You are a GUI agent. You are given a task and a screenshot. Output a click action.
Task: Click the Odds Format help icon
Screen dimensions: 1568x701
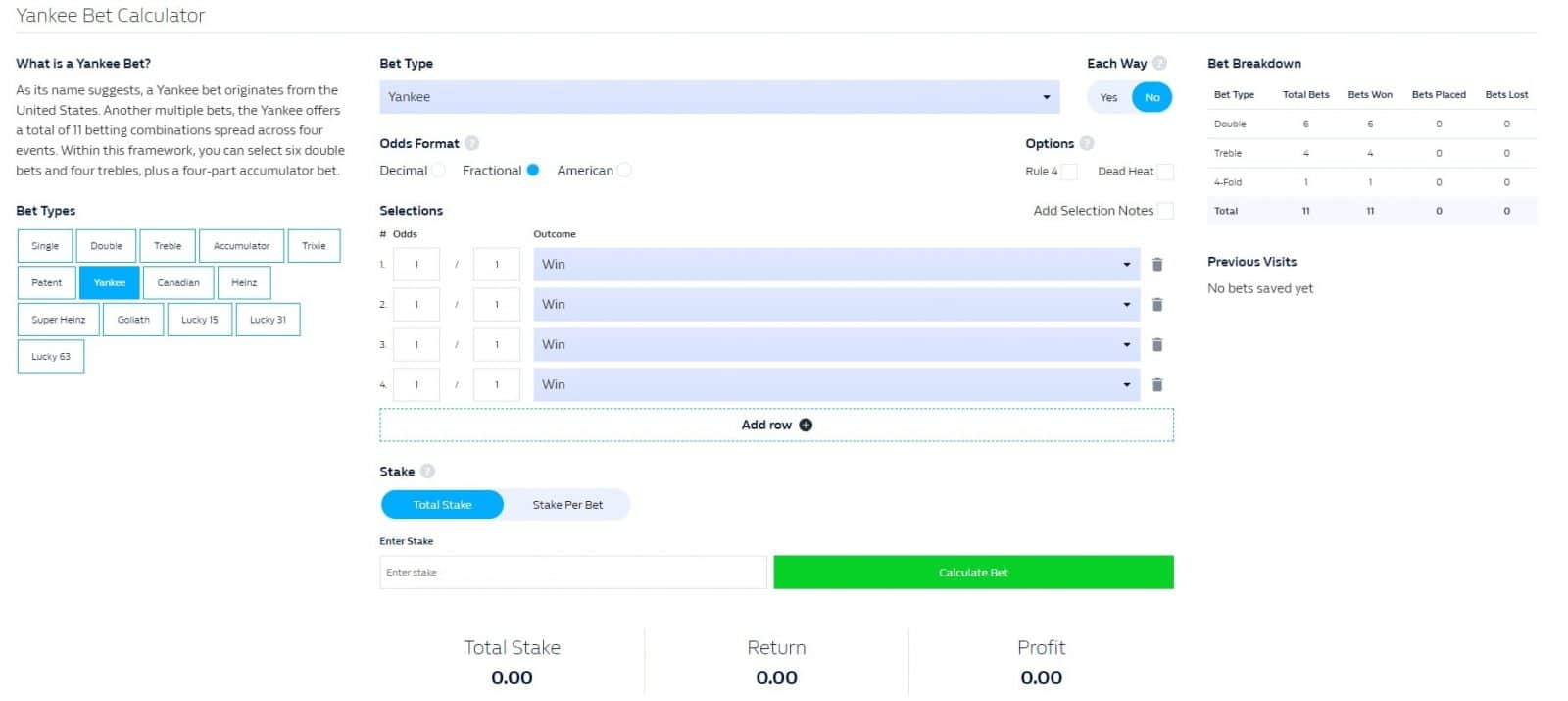click(x=471, y=143)
